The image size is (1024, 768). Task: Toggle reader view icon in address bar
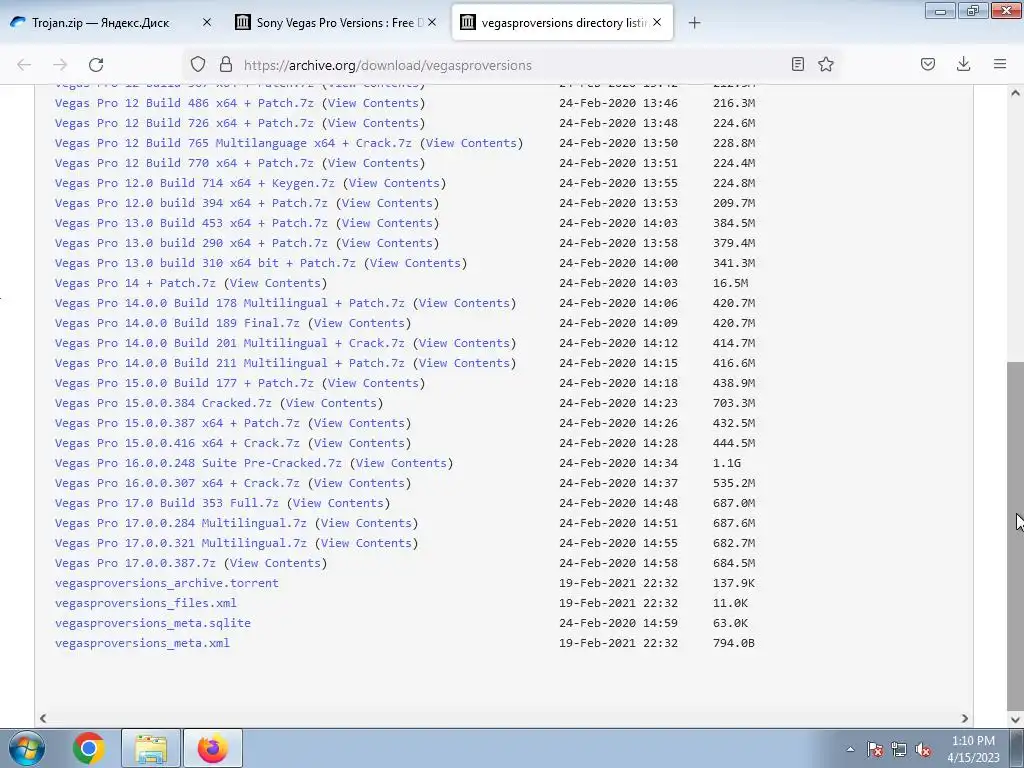pyautogui.click(x=797, y=64)
